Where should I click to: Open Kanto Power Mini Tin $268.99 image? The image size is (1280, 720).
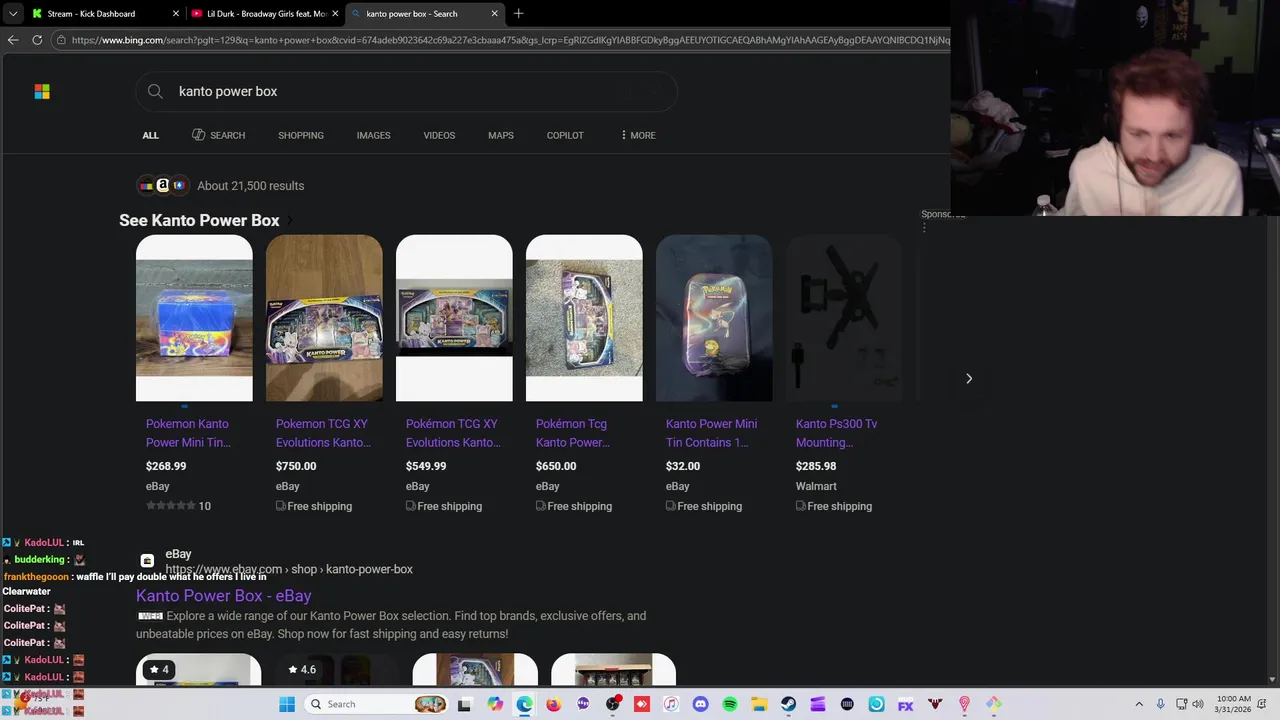tap(194, 318)
